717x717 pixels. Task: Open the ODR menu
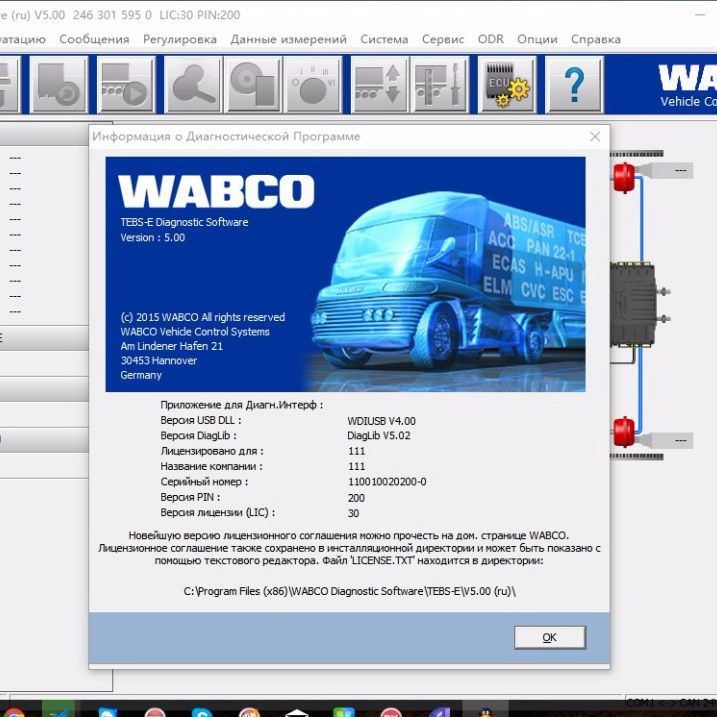[491, 39]
